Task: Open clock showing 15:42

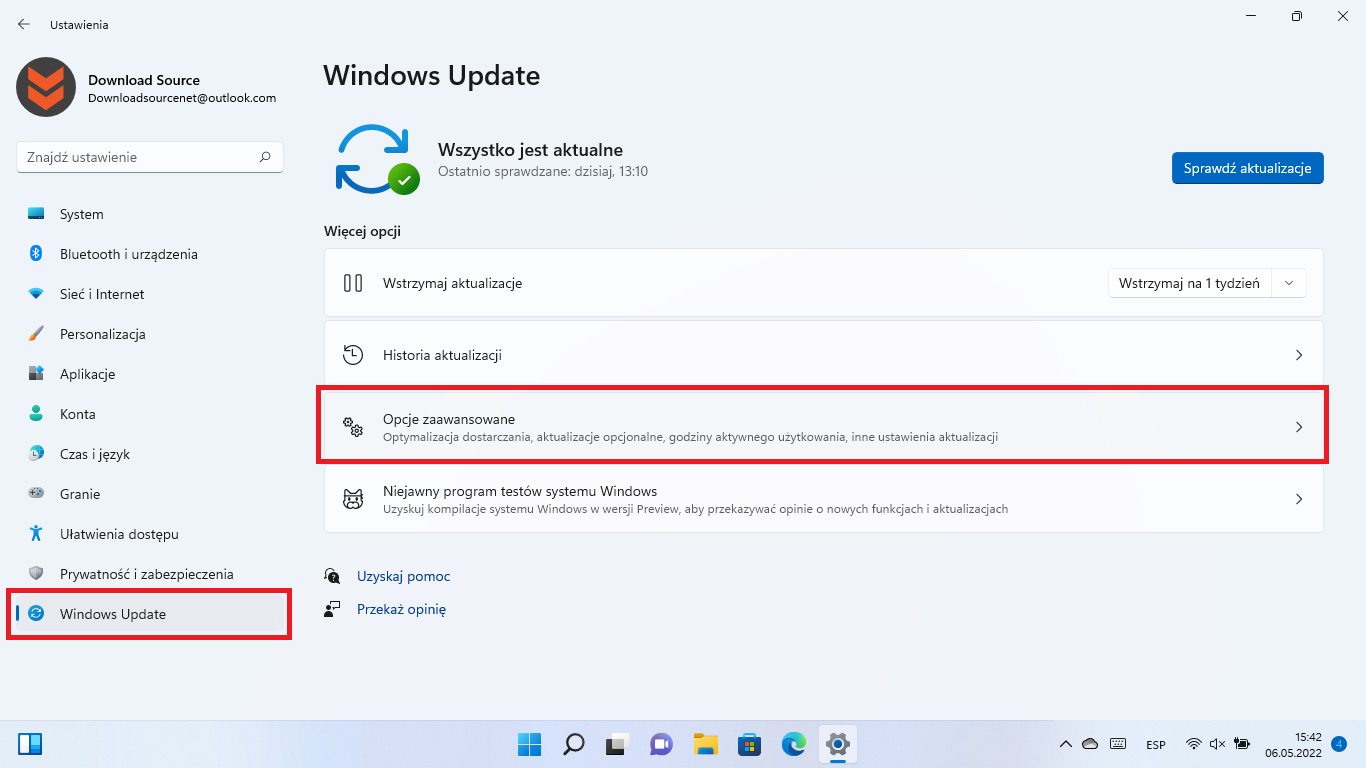Action: point(1293,744)
